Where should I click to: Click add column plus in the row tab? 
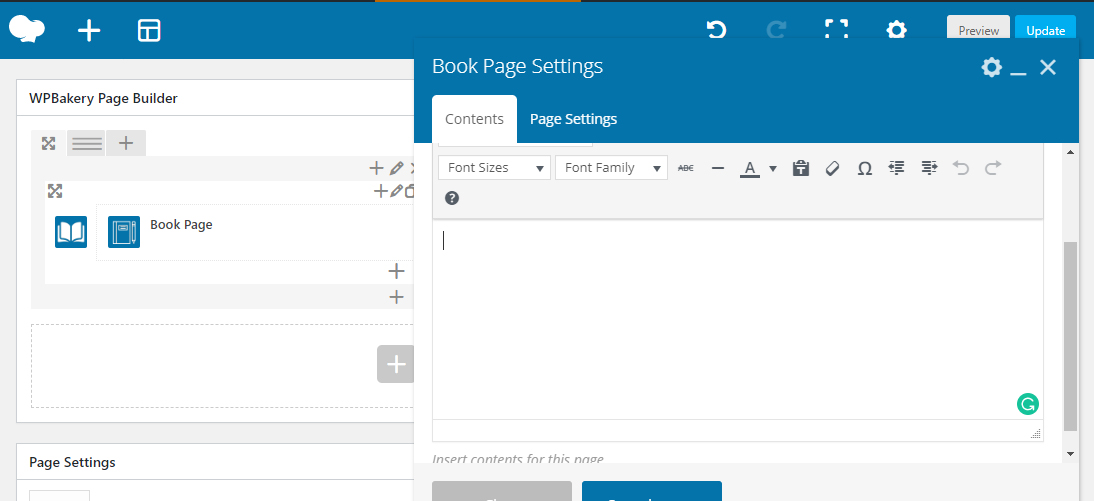point(126,143)
